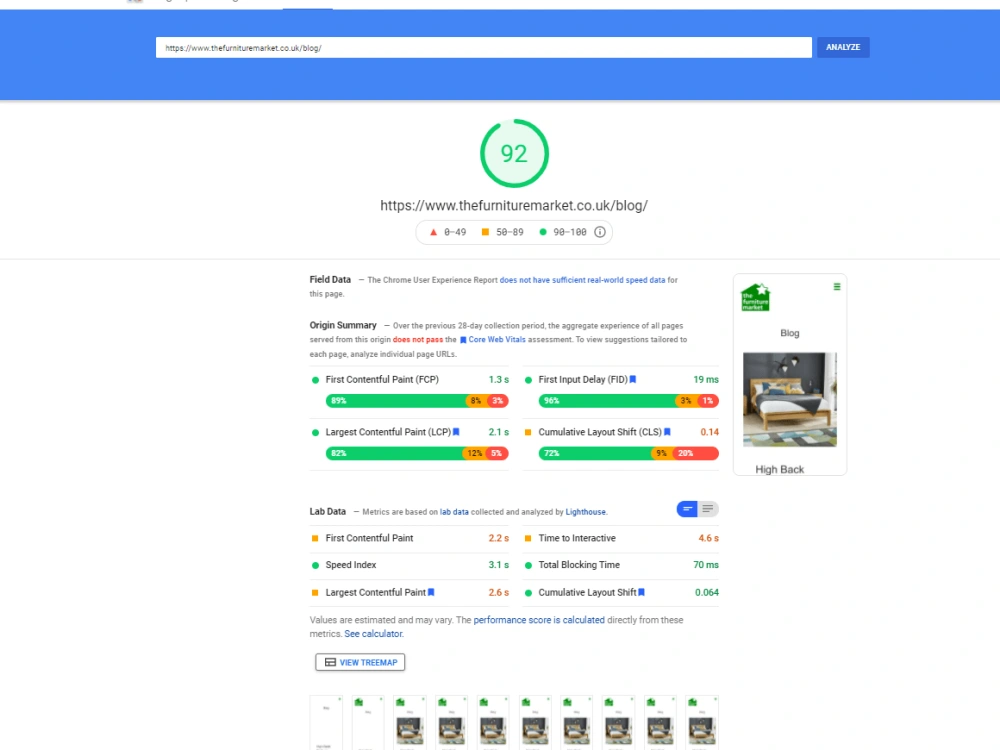Click the green status dot for Largest Contentful Paint (LCP)
This screenshot has height=750, width=1000.
tap(315, 432)
